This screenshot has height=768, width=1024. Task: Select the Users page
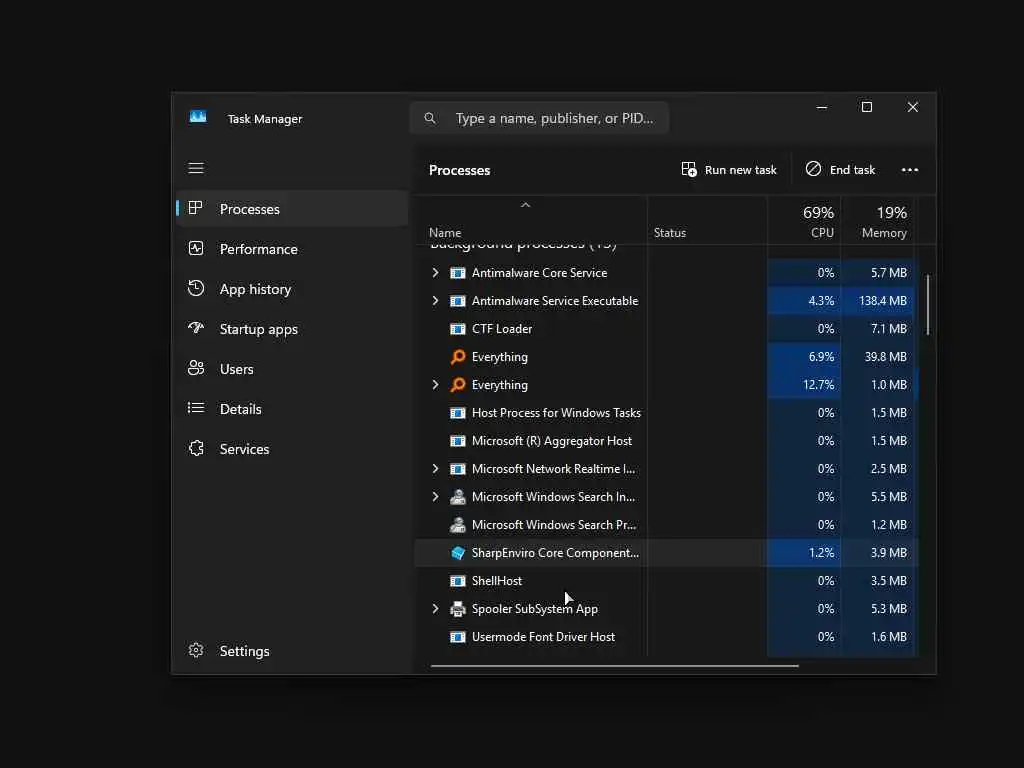click(x=292, y=369)
